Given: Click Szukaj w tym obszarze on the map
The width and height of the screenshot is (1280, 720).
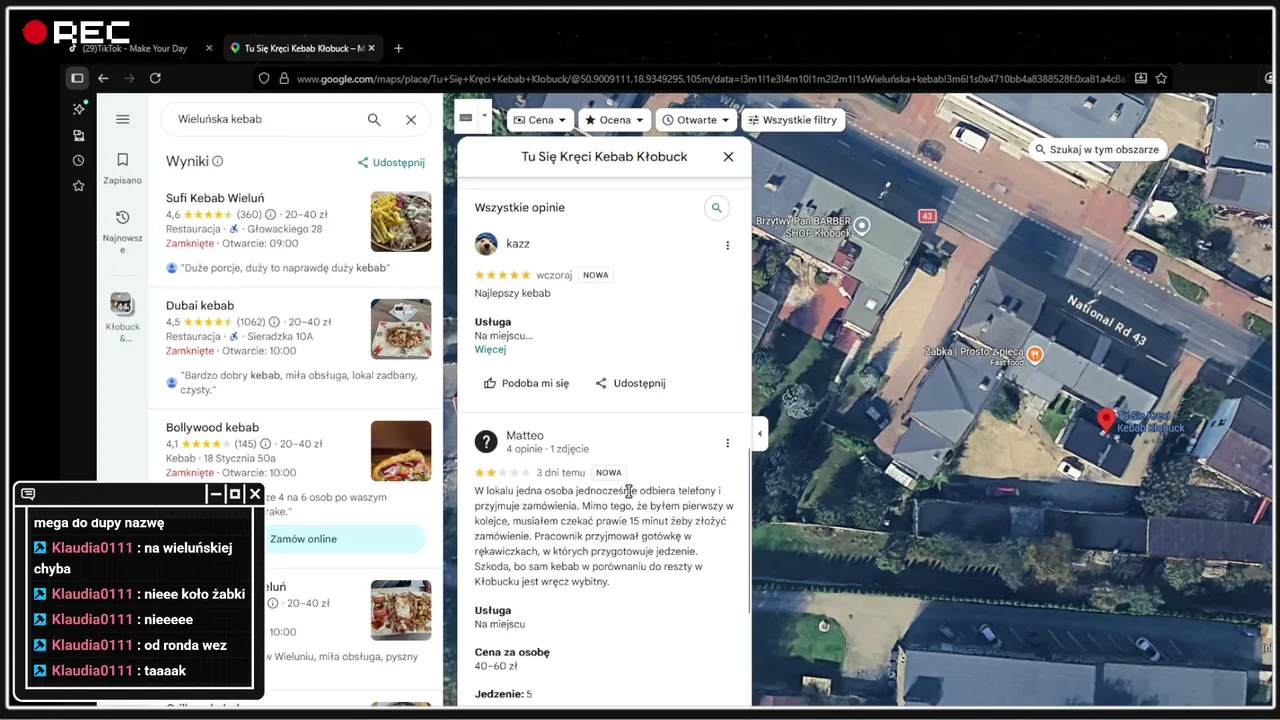Looking at the screenshot, I should (x=1097, y=150).
